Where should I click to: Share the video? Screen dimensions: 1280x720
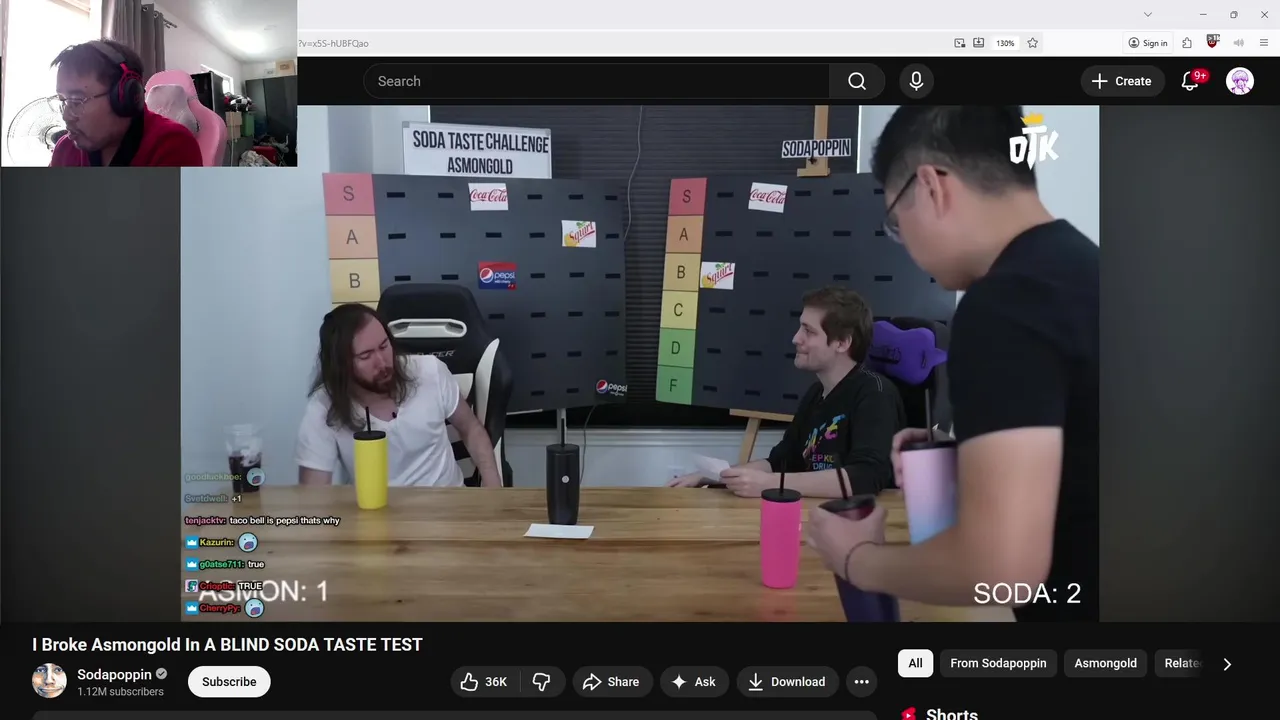[611, 682]
